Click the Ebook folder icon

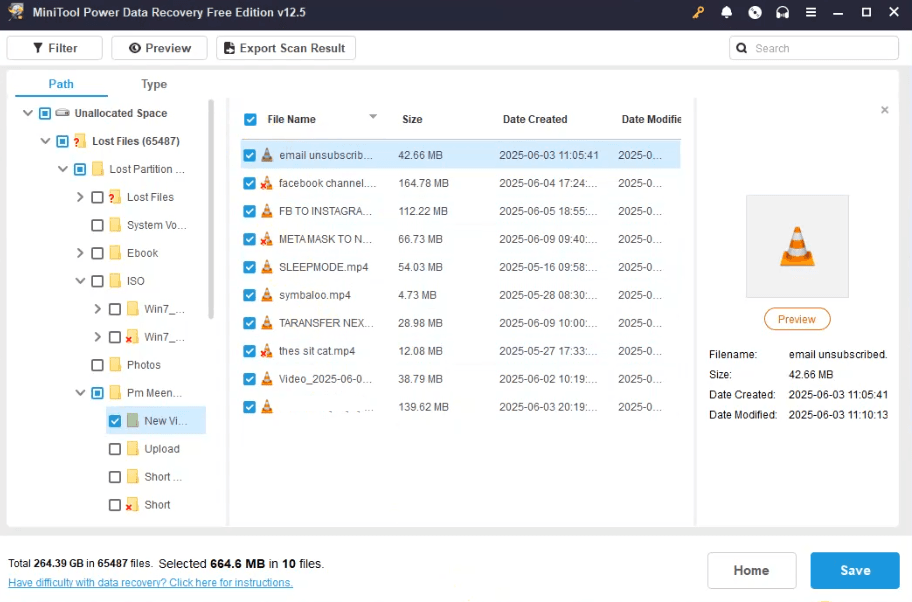[x=115, y=253]
